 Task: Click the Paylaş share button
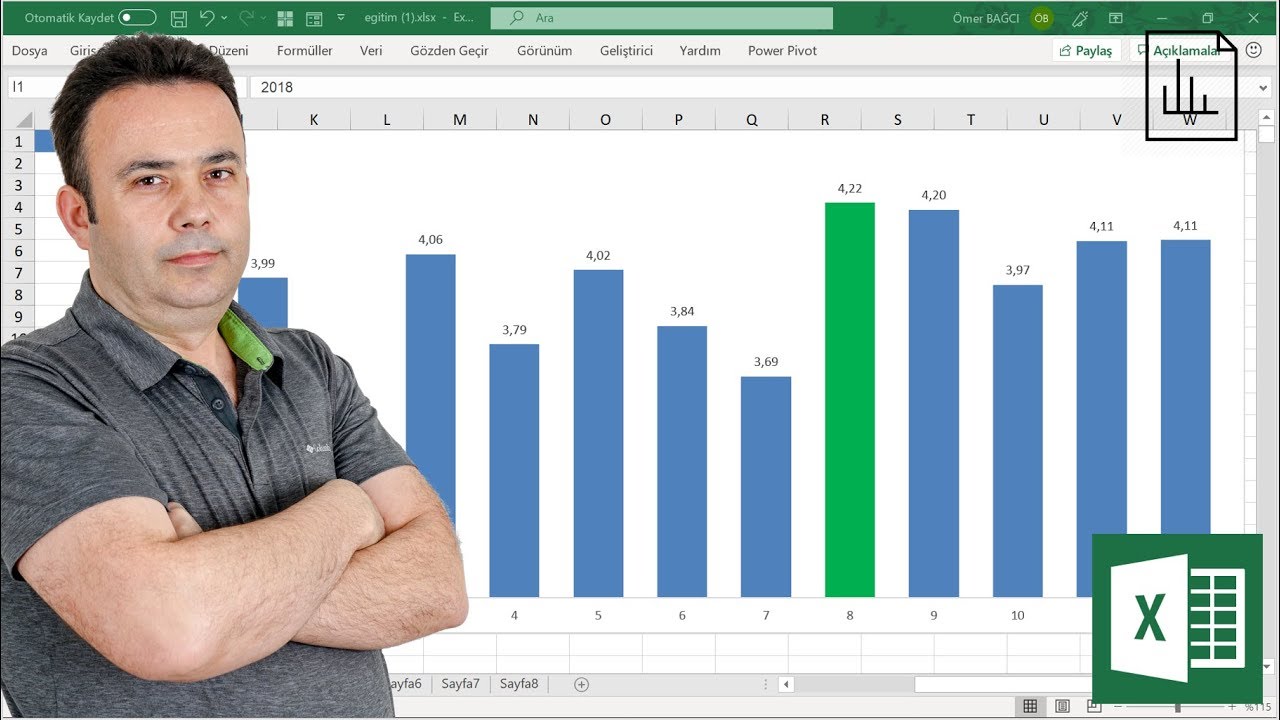click(1086, 51)
